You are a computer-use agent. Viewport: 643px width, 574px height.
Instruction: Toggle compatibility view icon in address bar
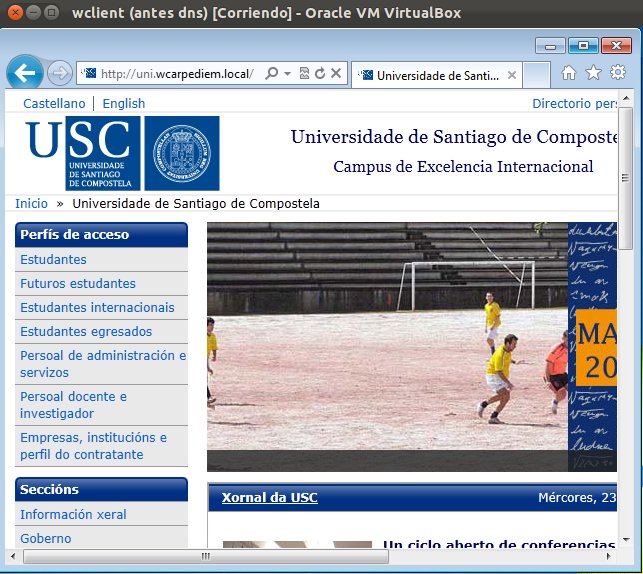point(304,73)
